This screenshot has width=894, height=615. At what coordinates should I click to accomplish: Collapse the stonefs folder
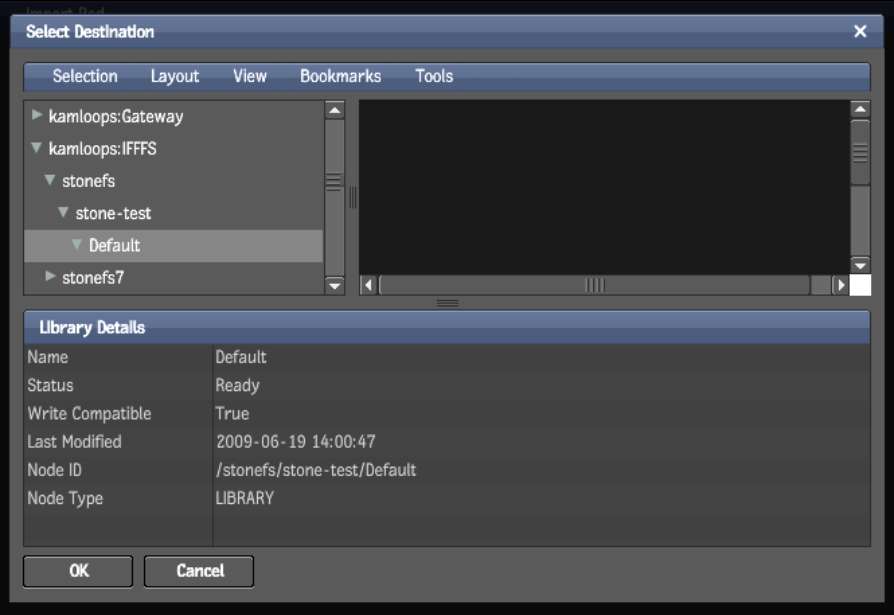click(51, 181)
